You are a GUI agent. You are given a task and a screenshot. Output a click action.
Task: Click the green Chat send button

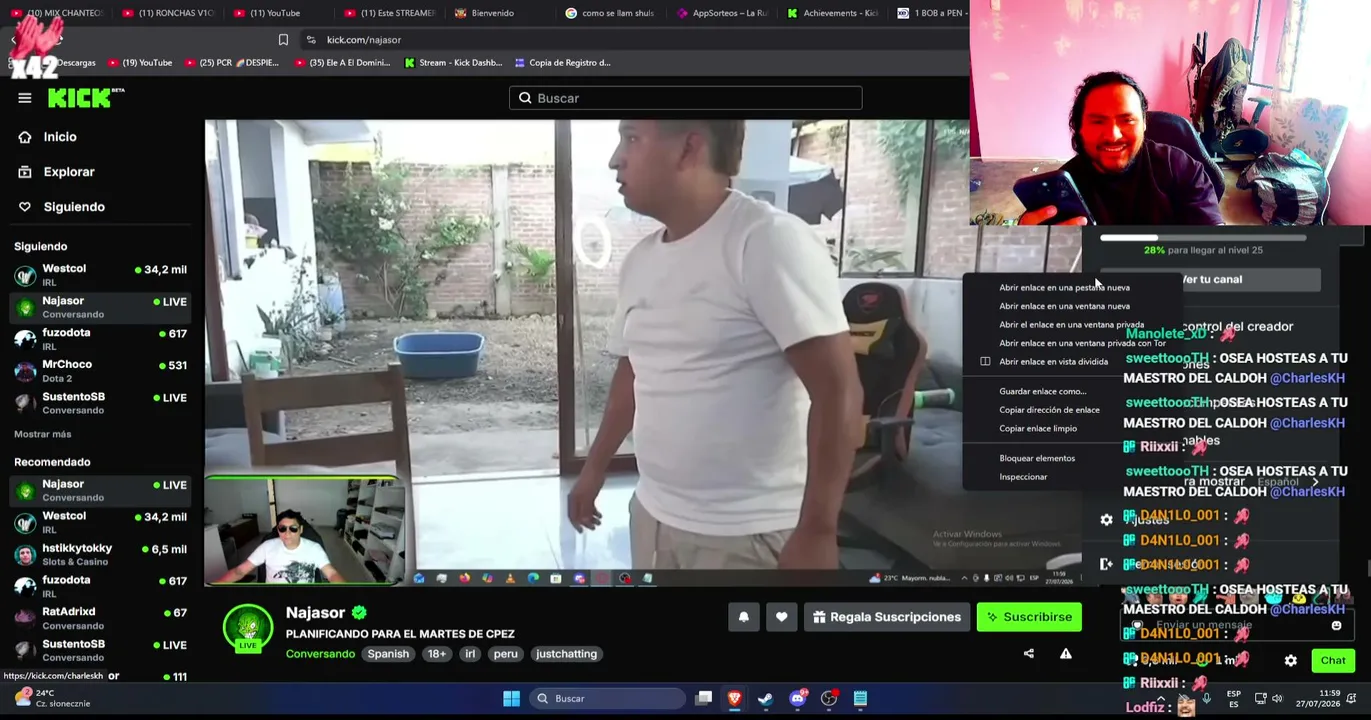click(x=1333, y=661)
